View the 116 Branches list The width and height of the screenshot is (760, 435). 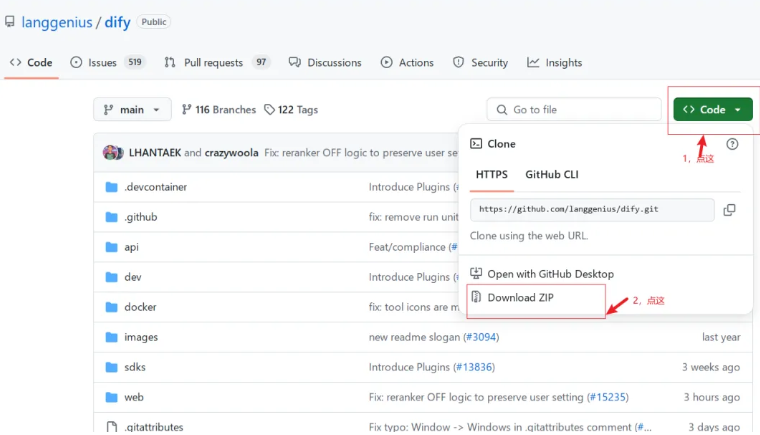click(x=219, y=110)
